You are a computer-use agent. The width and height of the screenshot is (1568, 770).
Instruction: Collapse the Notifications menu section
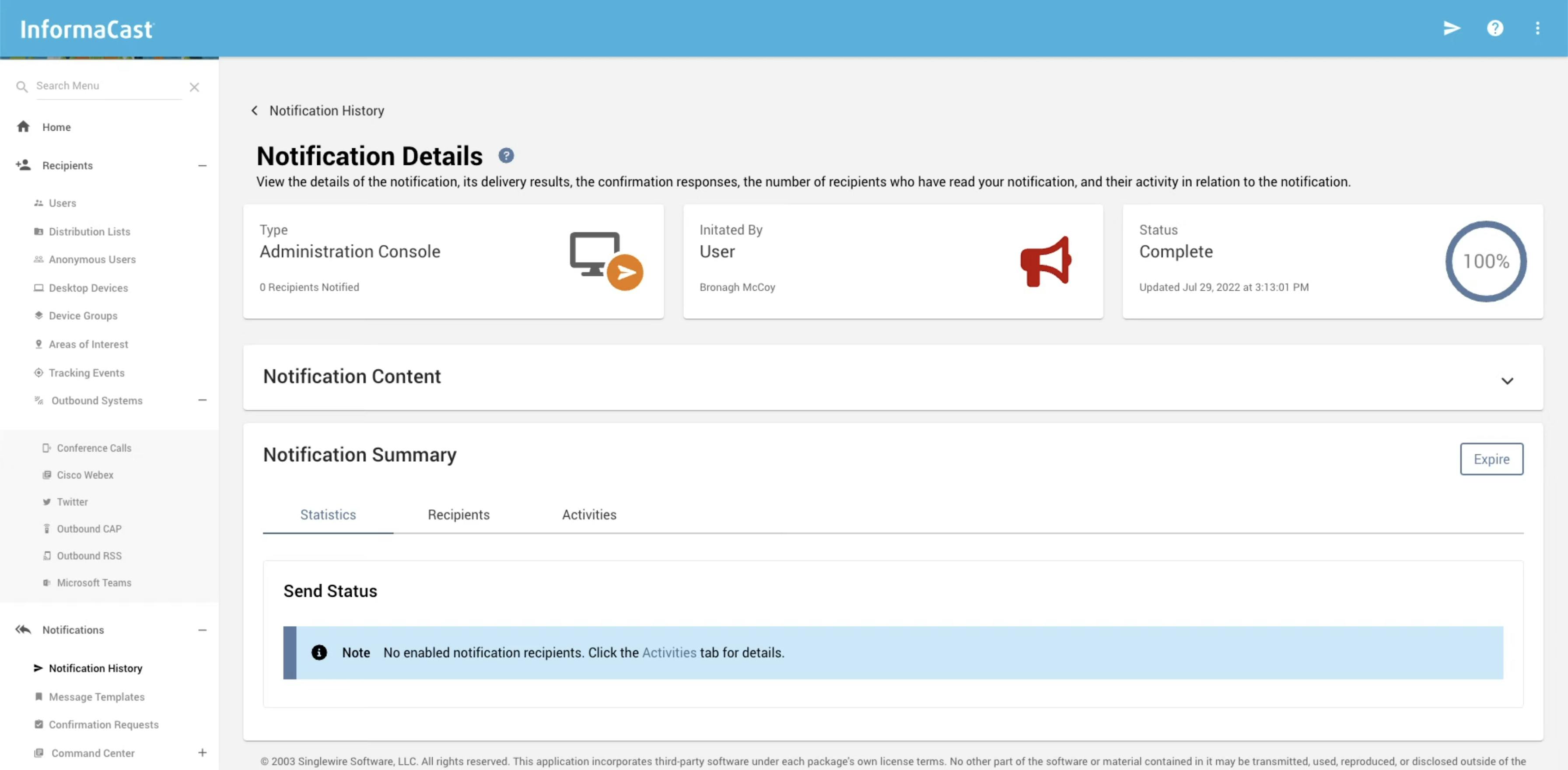tap(202, 630)
